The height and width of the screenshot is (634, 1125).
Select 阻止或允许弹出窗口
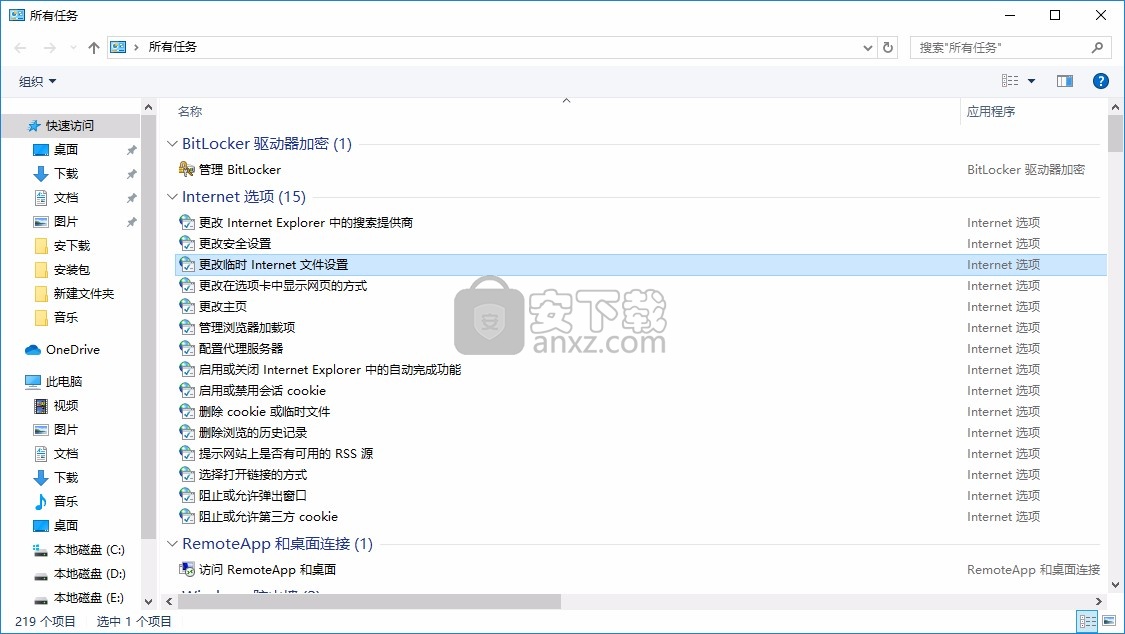point(253,496)
